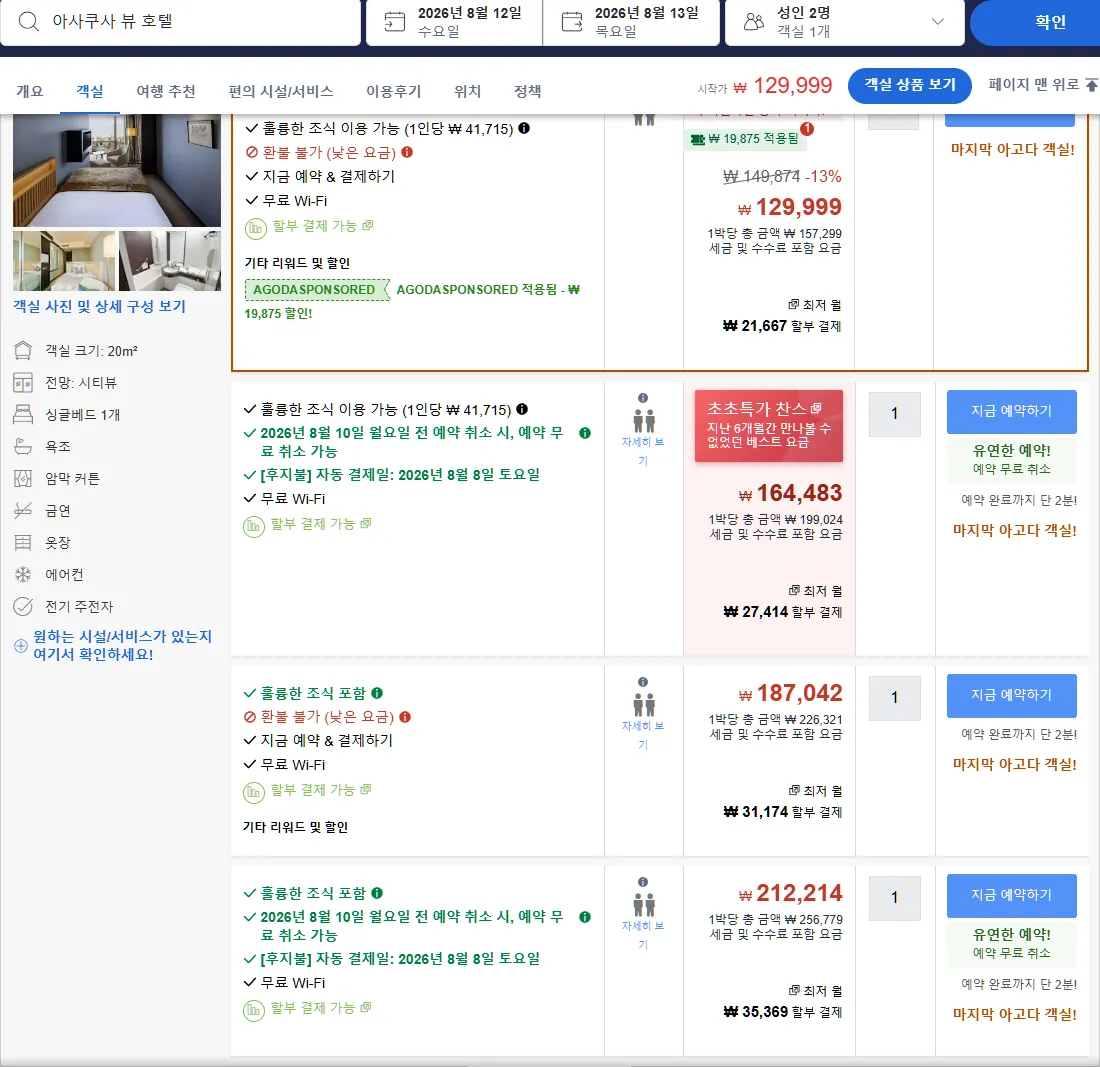Go to the 이용후기 tab
Viewport: 1100px width, 1067px height.
click(x=394, y=91)
